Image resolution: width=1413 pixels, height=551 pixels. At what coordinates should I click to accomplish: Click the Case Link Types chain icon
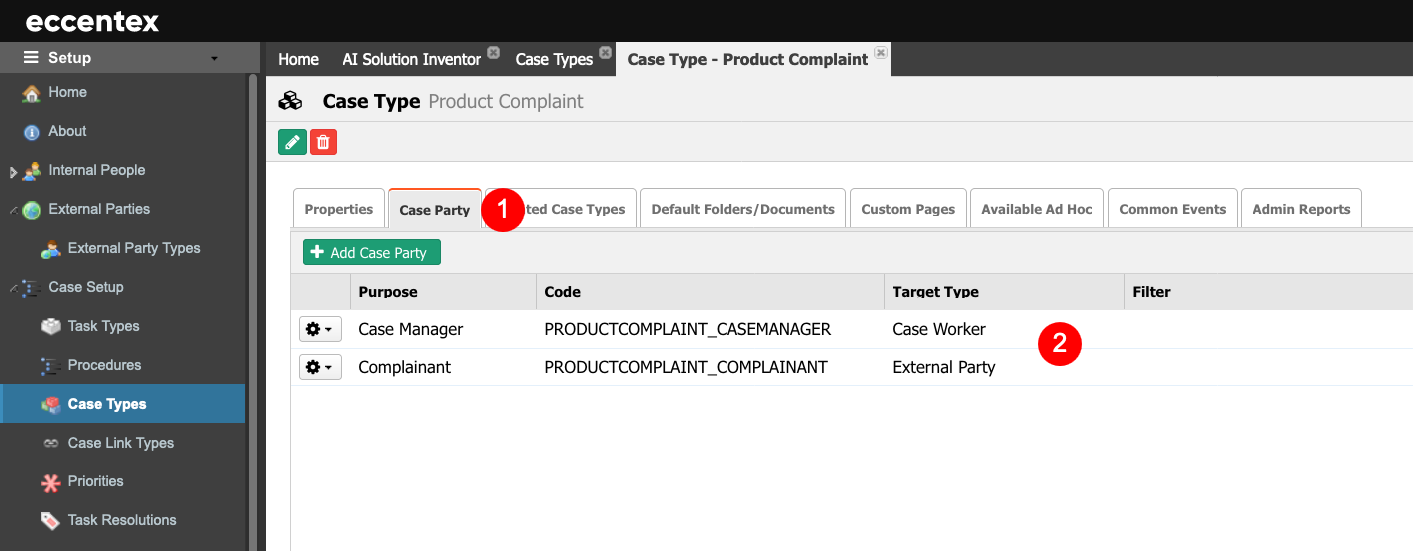pos(50,443)
